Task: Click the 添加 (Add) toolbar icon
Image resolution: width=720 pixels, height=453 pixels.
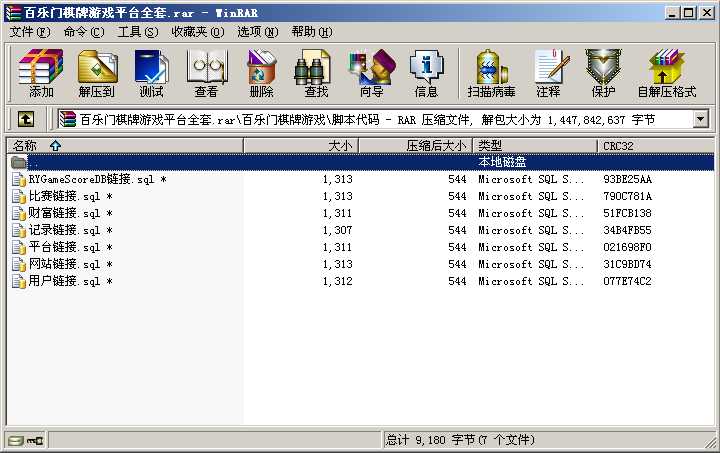Action: (40, 73)
